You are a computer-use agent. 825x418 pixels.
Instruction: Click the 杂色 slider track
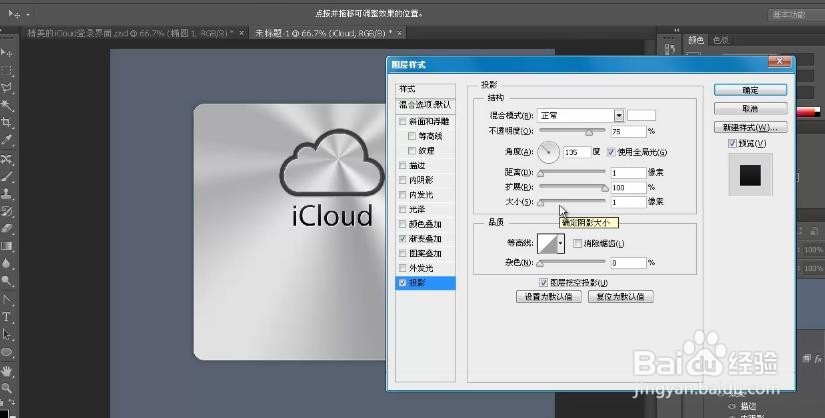(572, 262)
